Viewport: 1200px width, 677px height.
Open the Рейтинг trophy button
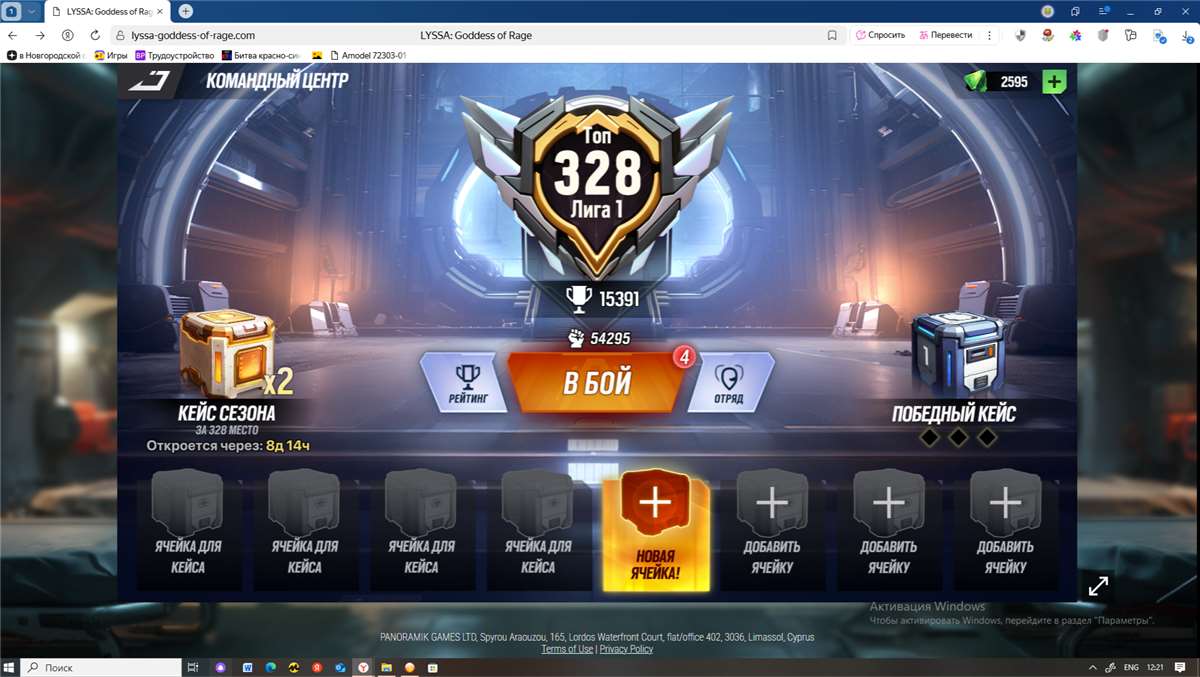465,382
